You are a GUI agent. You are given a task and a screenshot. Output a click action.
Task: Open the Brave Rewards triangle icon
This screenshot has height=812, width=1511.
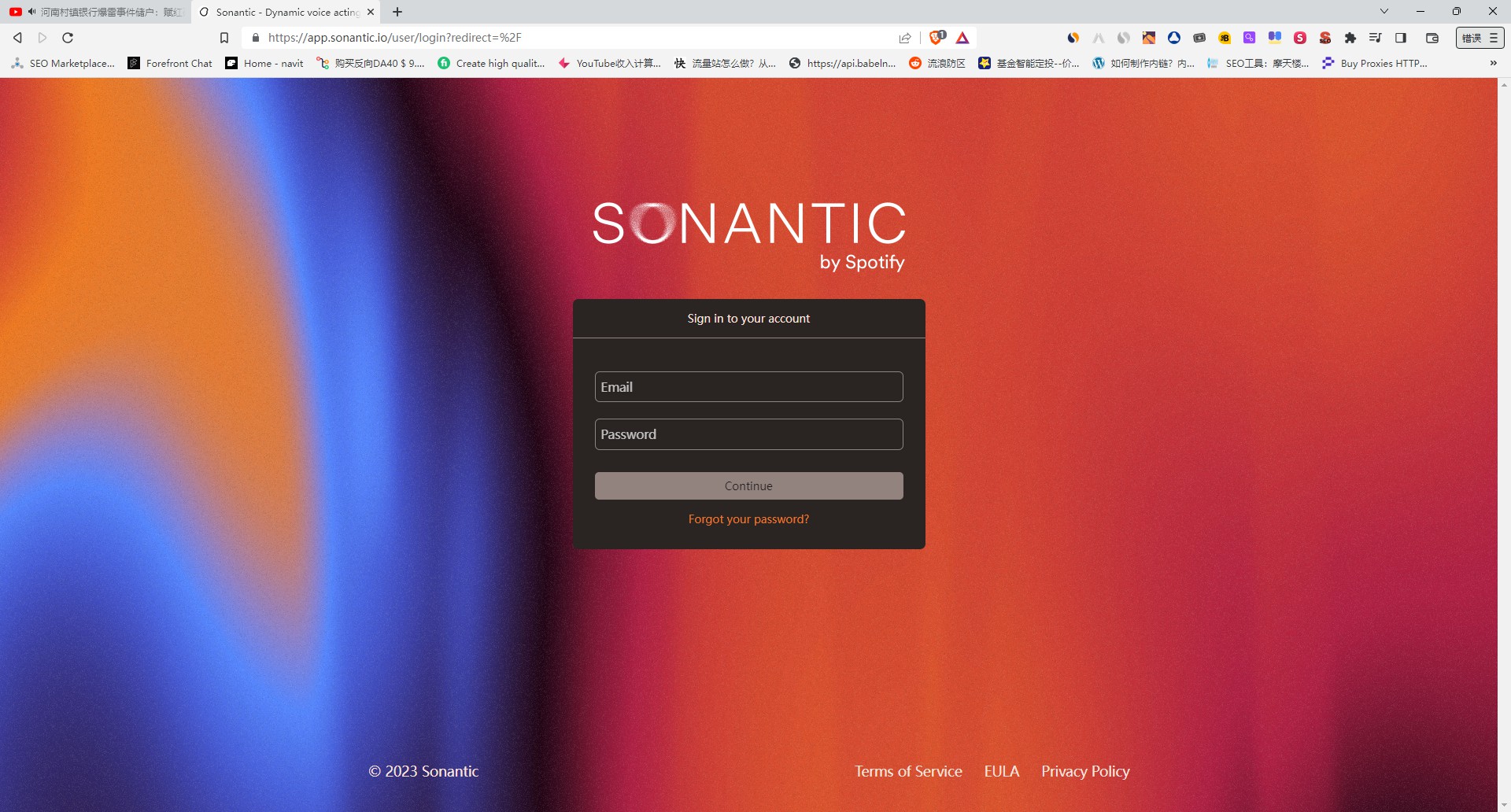[962, 37]
